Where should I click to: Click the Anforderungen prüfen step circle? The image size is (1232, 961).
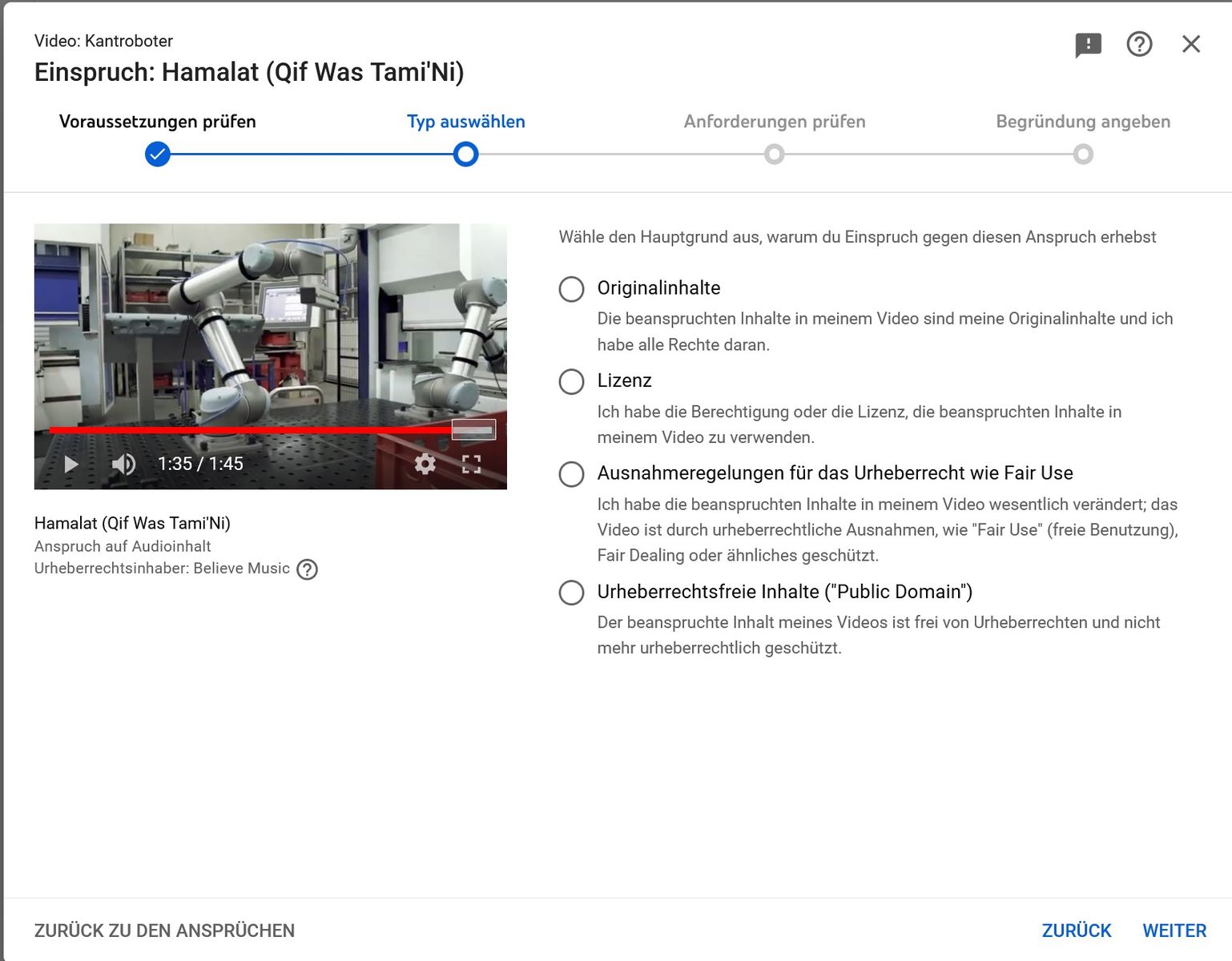point(774,154)
